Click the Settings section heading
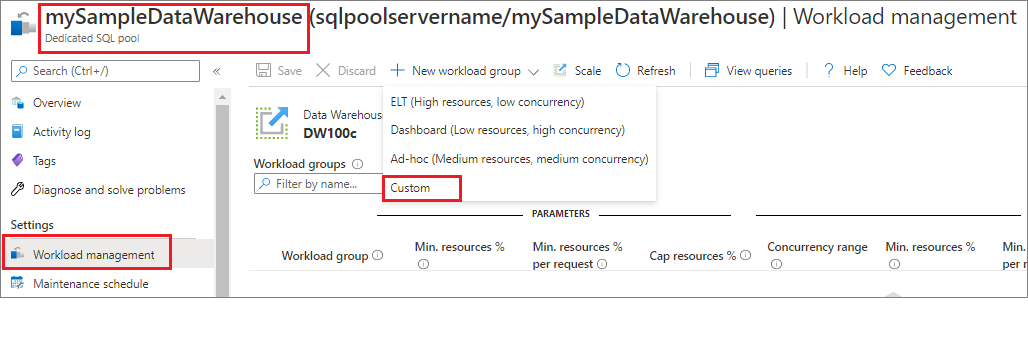The height and width of the screenshot is (364, 1028). (x=32, y=225)
